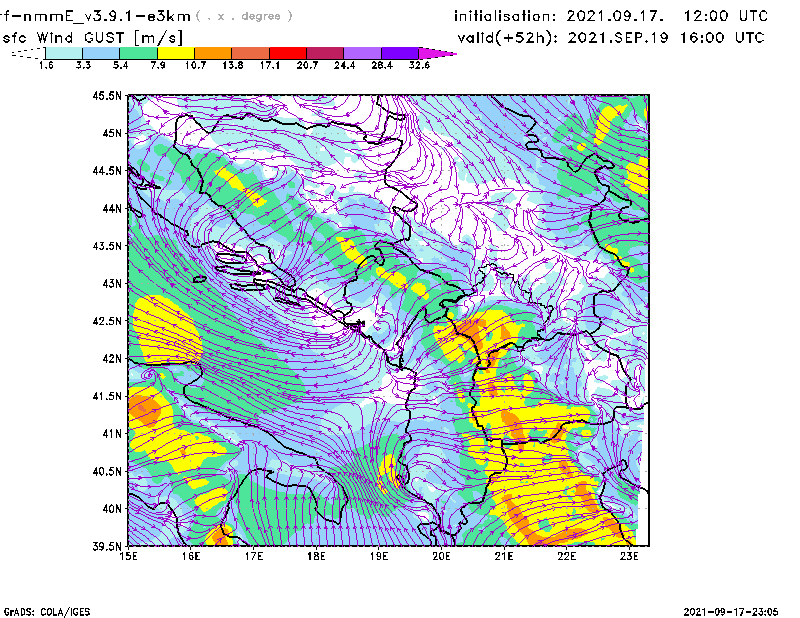Click the dashed white legend start arrow
This screenshot has height=618, width=800.
(x=28, y=53)
